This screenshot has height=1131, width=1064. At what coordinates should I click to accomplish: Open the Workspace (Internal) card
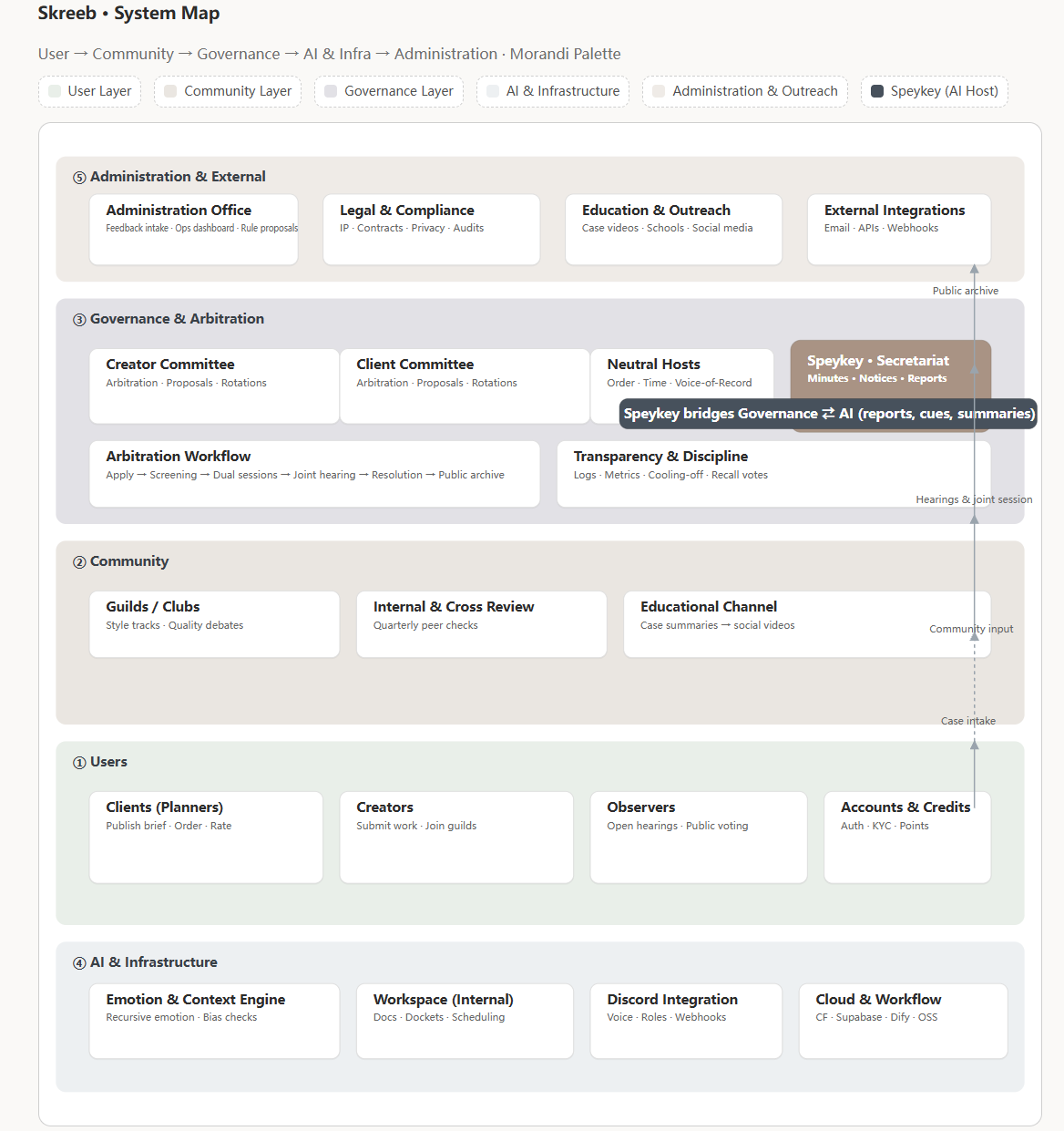point(465,1021)
